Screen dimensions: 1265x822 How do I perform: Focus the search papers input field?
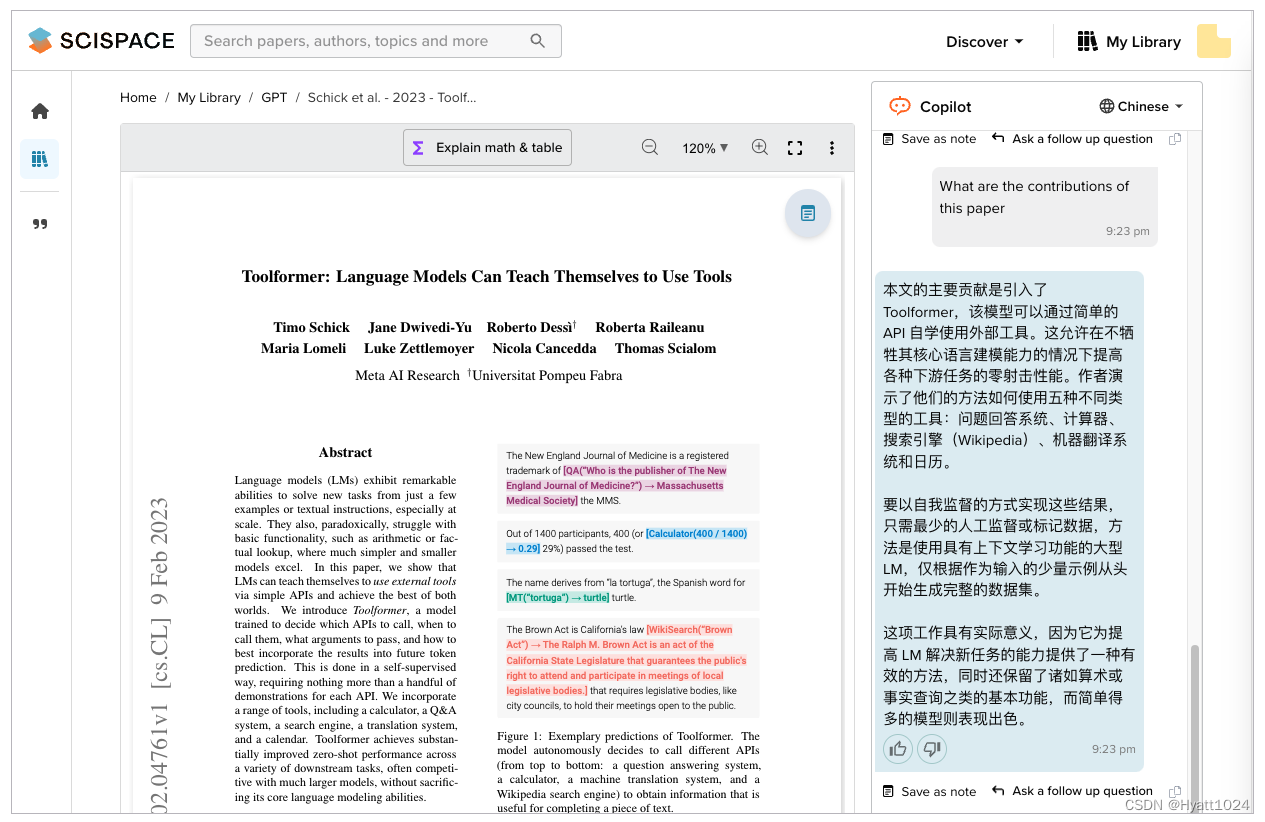coord(375,41)
